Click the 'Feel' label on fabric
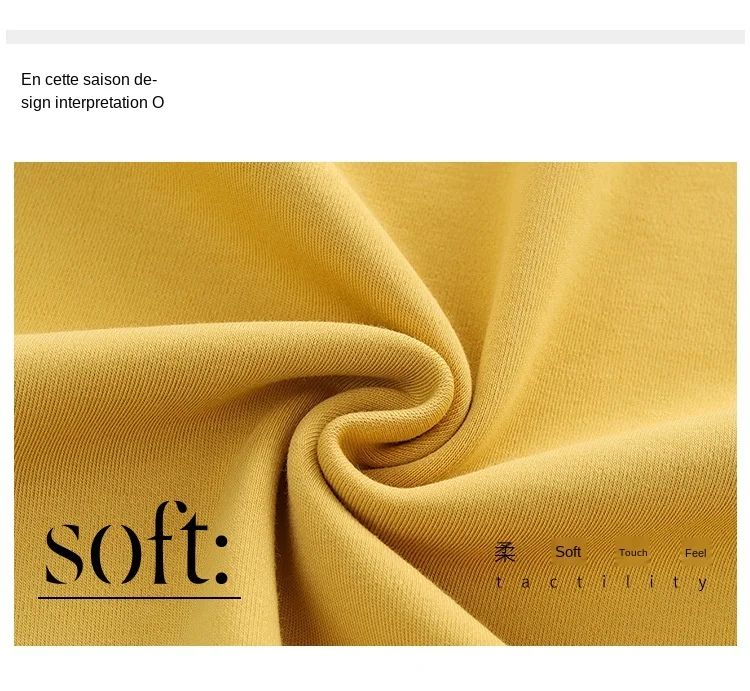 [x=695, y=553]
